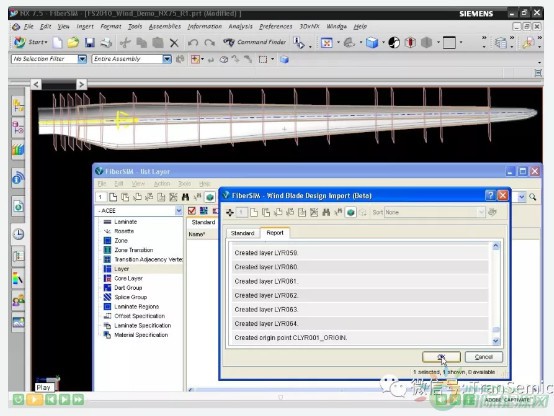Toggle the red checkmark icon in List Layer
The image size is (554, 416).
point(192,211)
